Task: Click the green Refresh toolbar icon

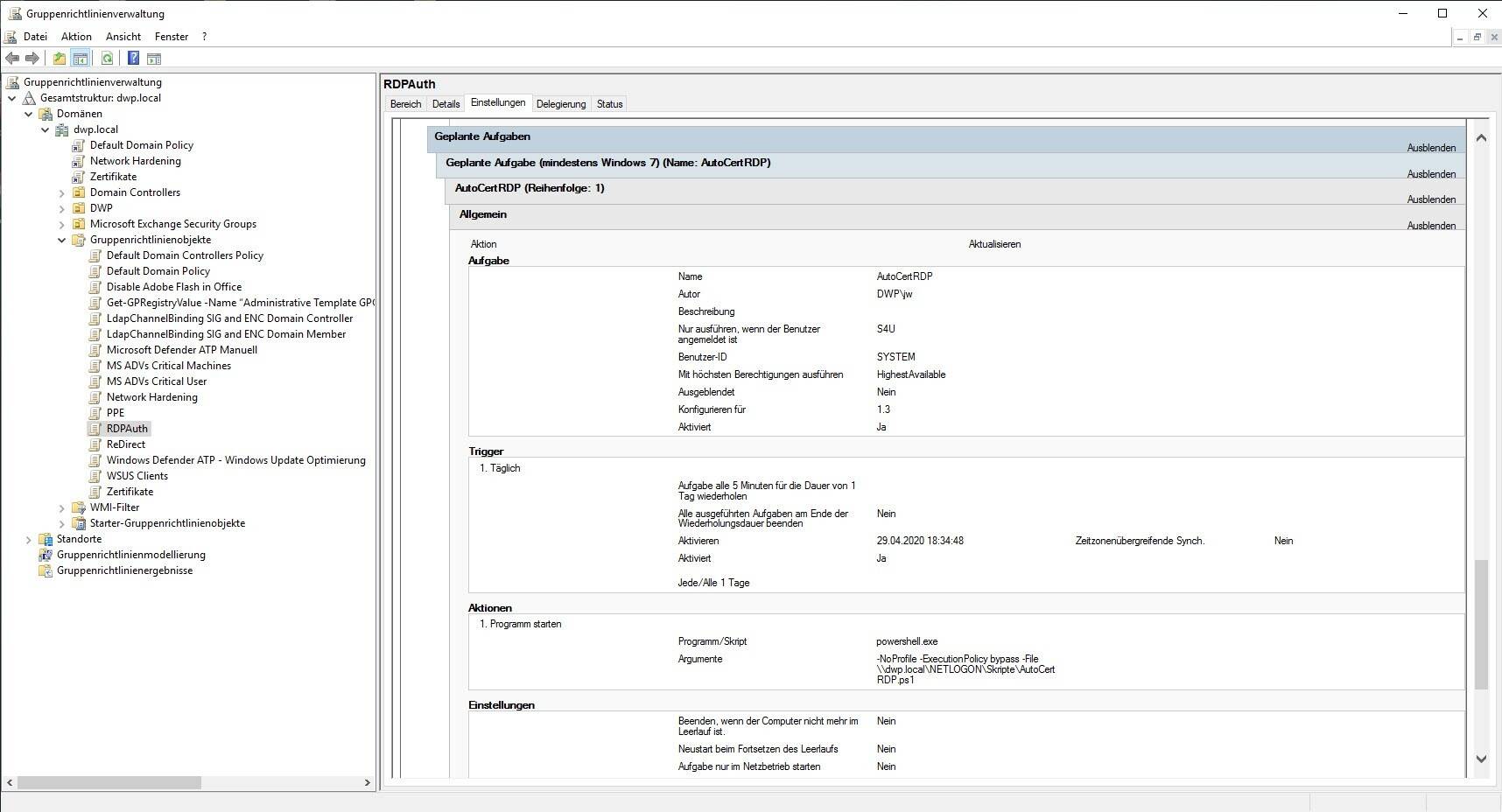Action: 107,59
